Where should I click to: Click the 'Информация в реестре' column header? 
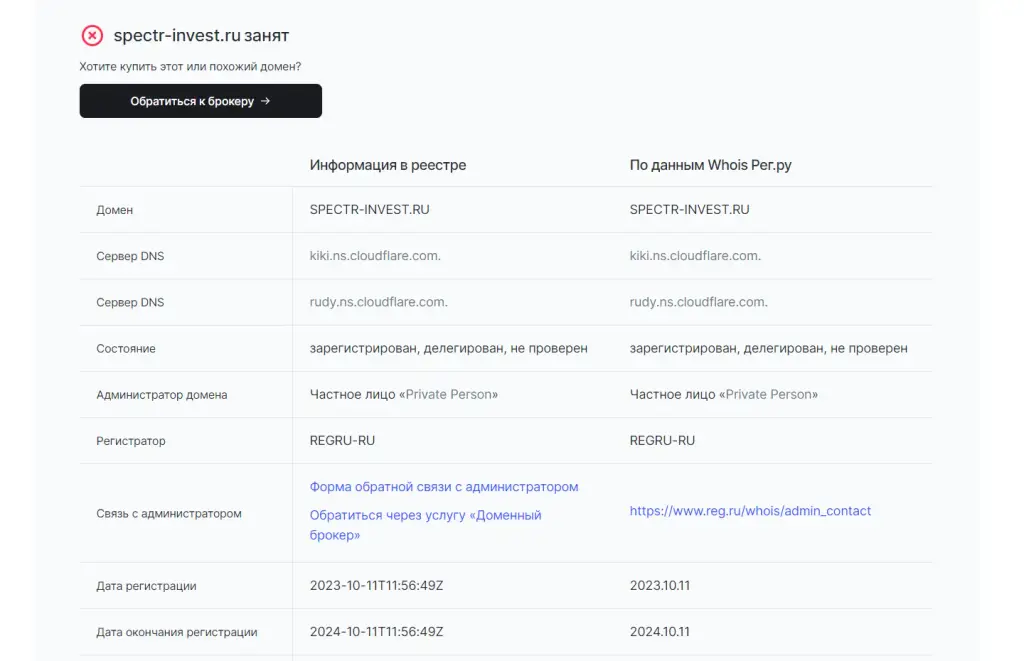[388, 165]
